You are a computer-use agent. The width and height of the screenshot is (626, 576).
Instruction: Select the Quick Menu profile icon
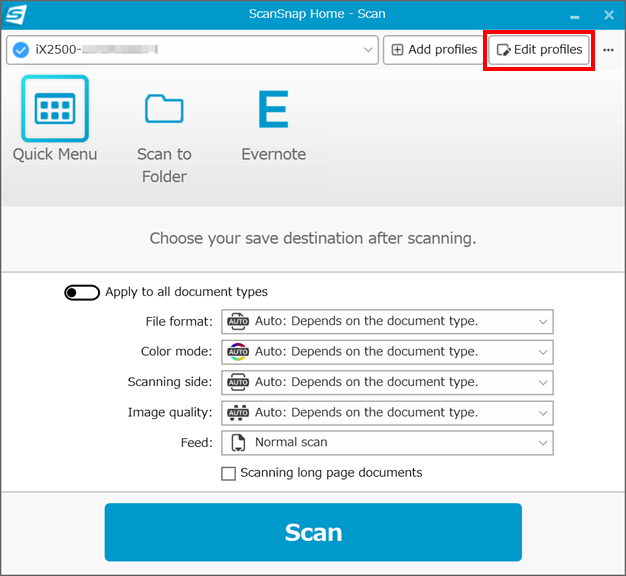tap(55, 109)
